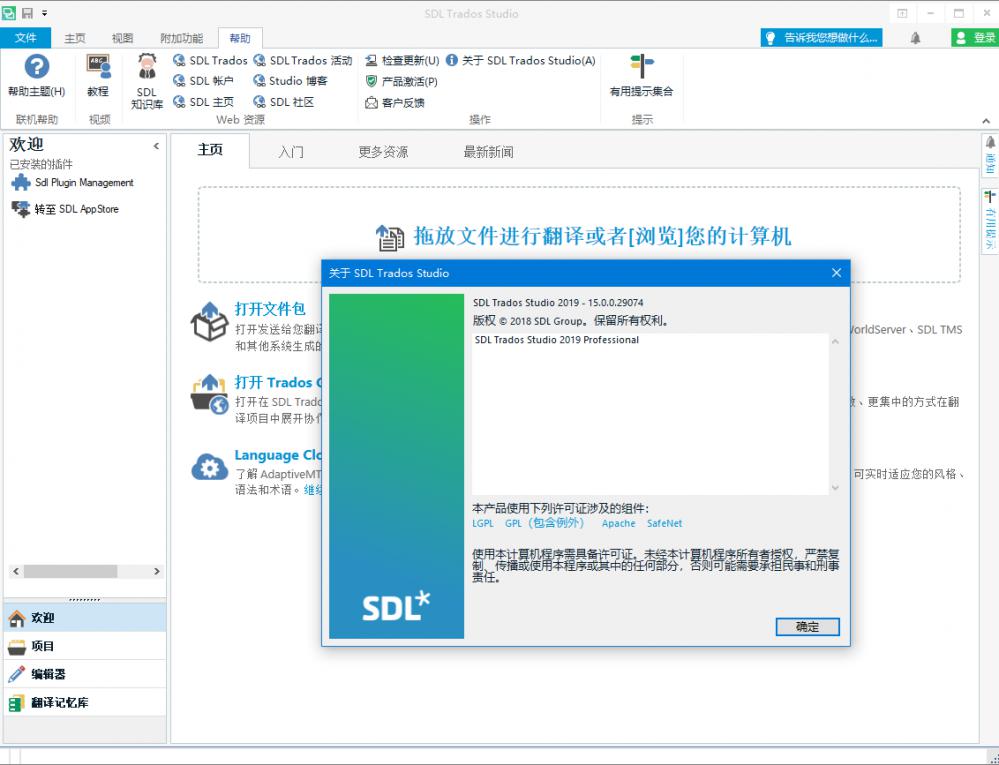
Task: Click 关于 SDL Trados Studio(A)
Action: 521,61
